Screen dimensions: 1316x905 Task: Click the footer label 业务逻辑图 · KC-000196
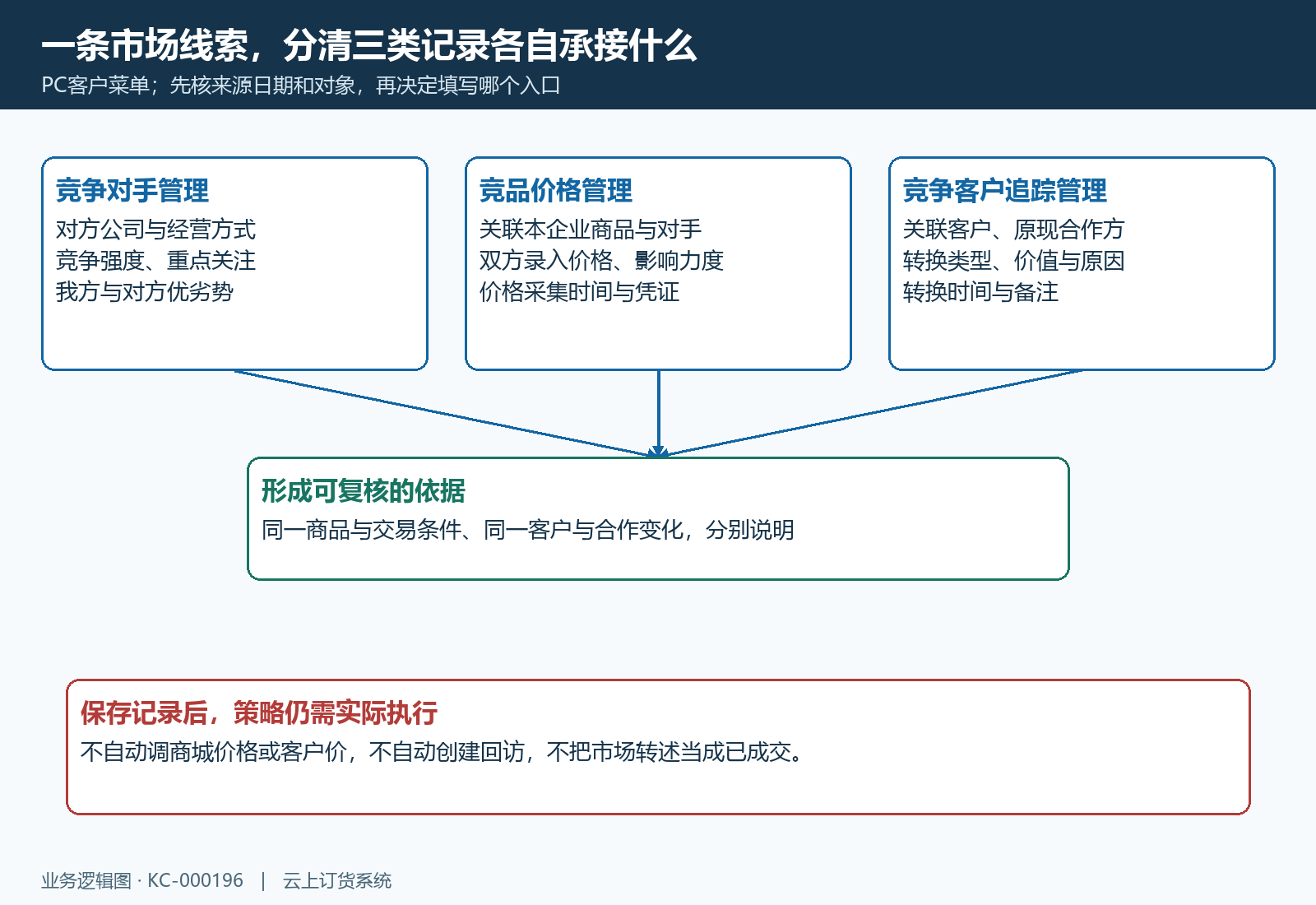point(142,881)
